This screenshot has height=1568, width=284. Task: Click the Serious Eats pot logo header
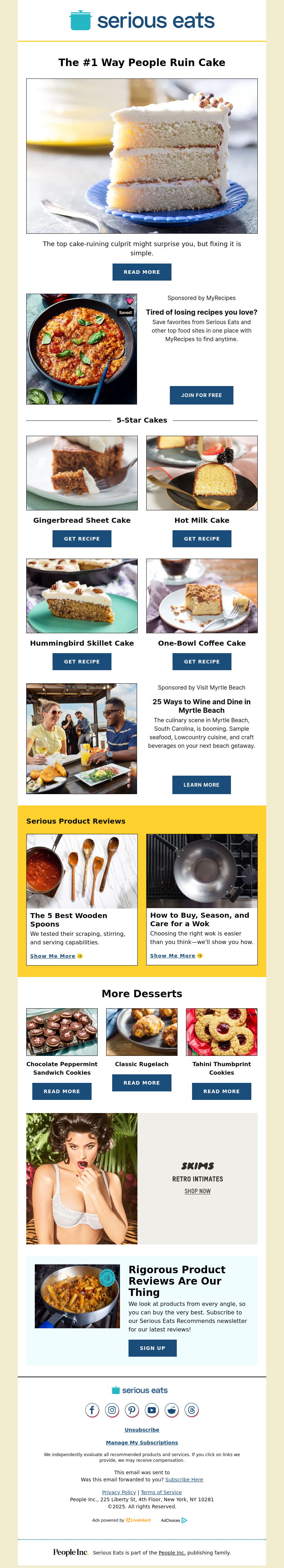[x=142, y=20]
